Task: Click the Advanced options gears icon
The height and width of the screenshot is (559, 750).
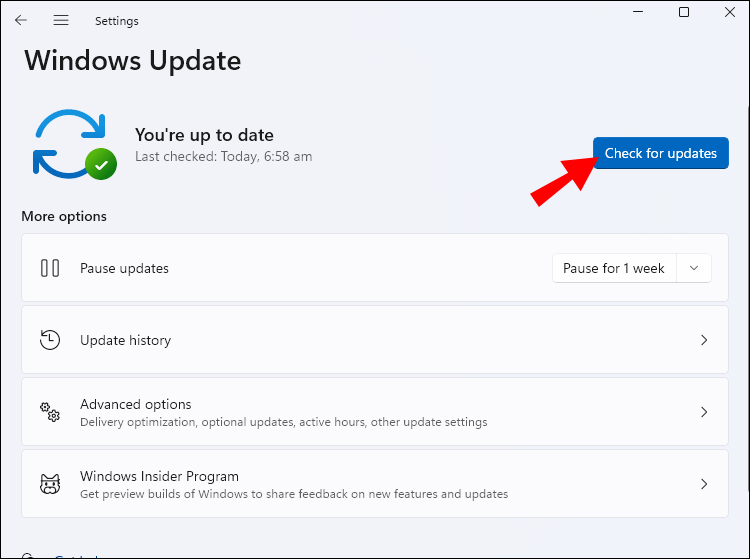Action: click(50, 412)
